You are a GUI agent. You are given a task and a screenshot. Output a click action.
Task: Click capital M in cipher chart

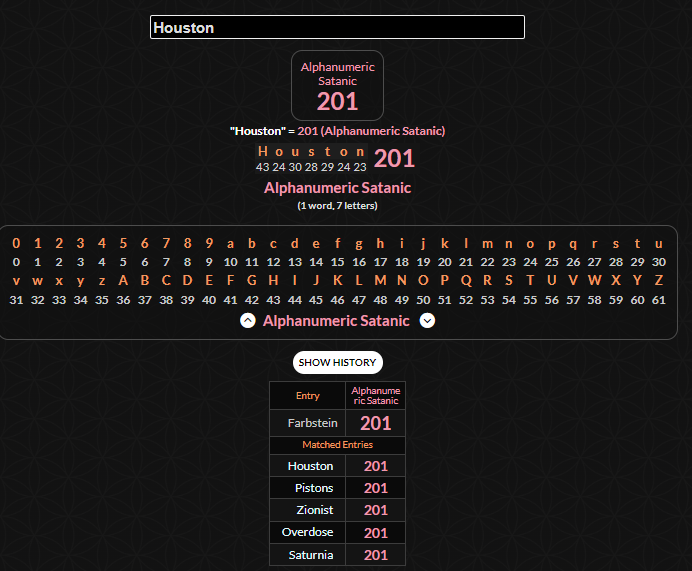(380, 280)
